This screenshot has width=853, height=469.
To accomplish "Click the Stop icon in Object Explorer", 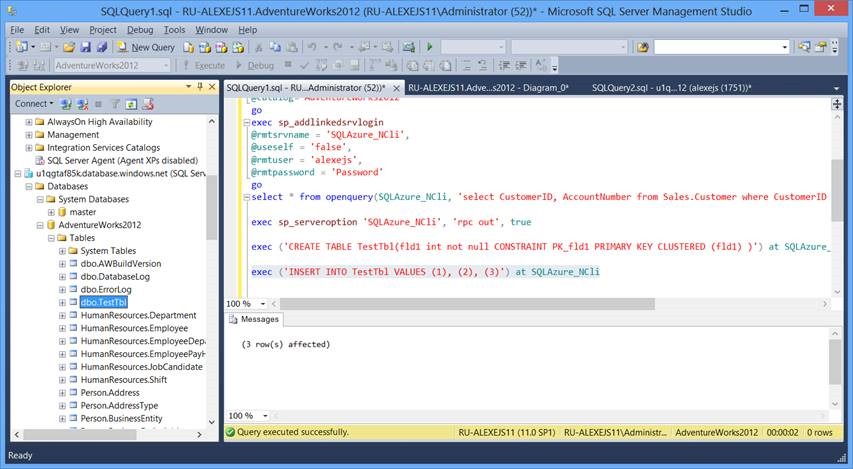I will point(98,104).
